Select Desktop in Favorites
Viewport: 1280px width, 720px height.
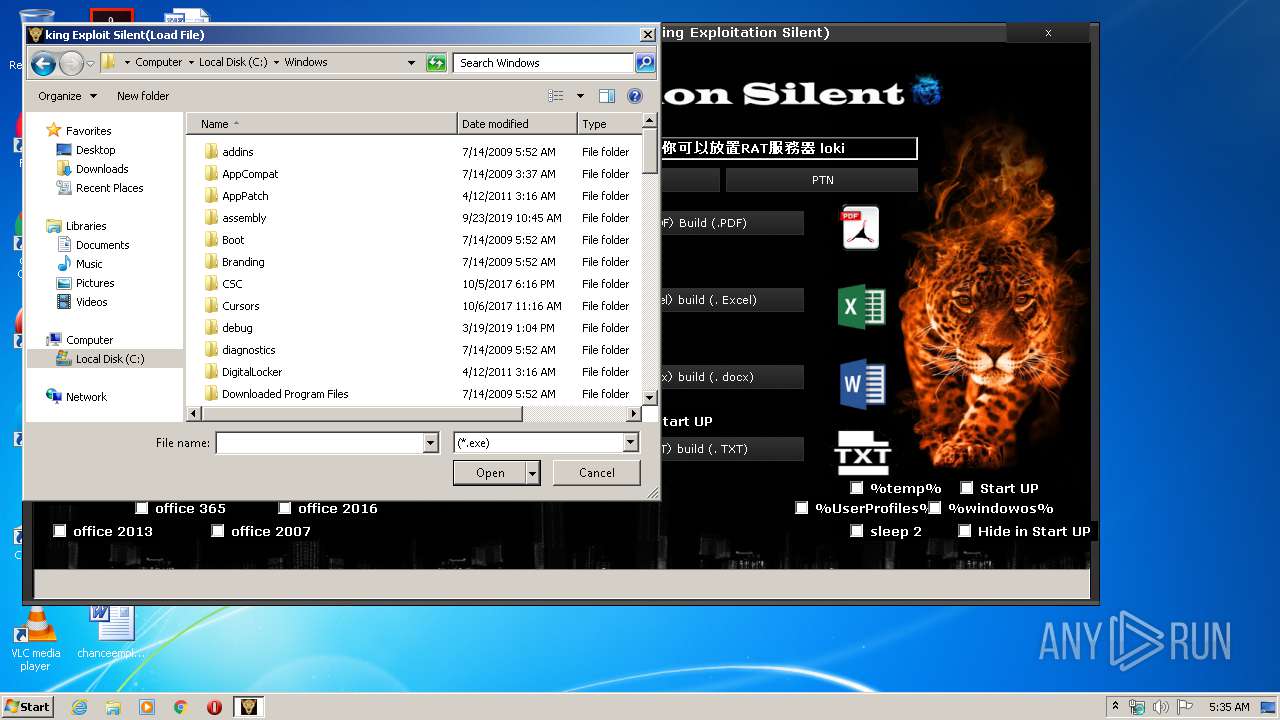(x=95, y=150)
